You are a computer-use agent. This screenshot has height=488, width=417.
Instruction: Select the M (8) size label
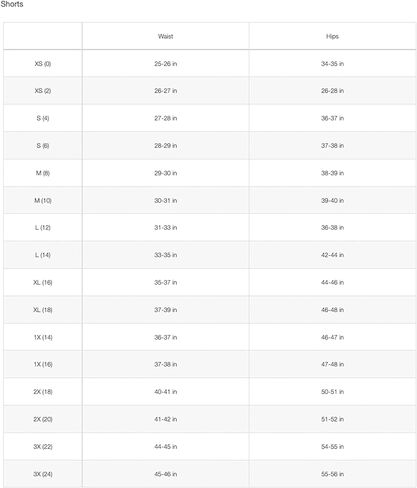43,173
